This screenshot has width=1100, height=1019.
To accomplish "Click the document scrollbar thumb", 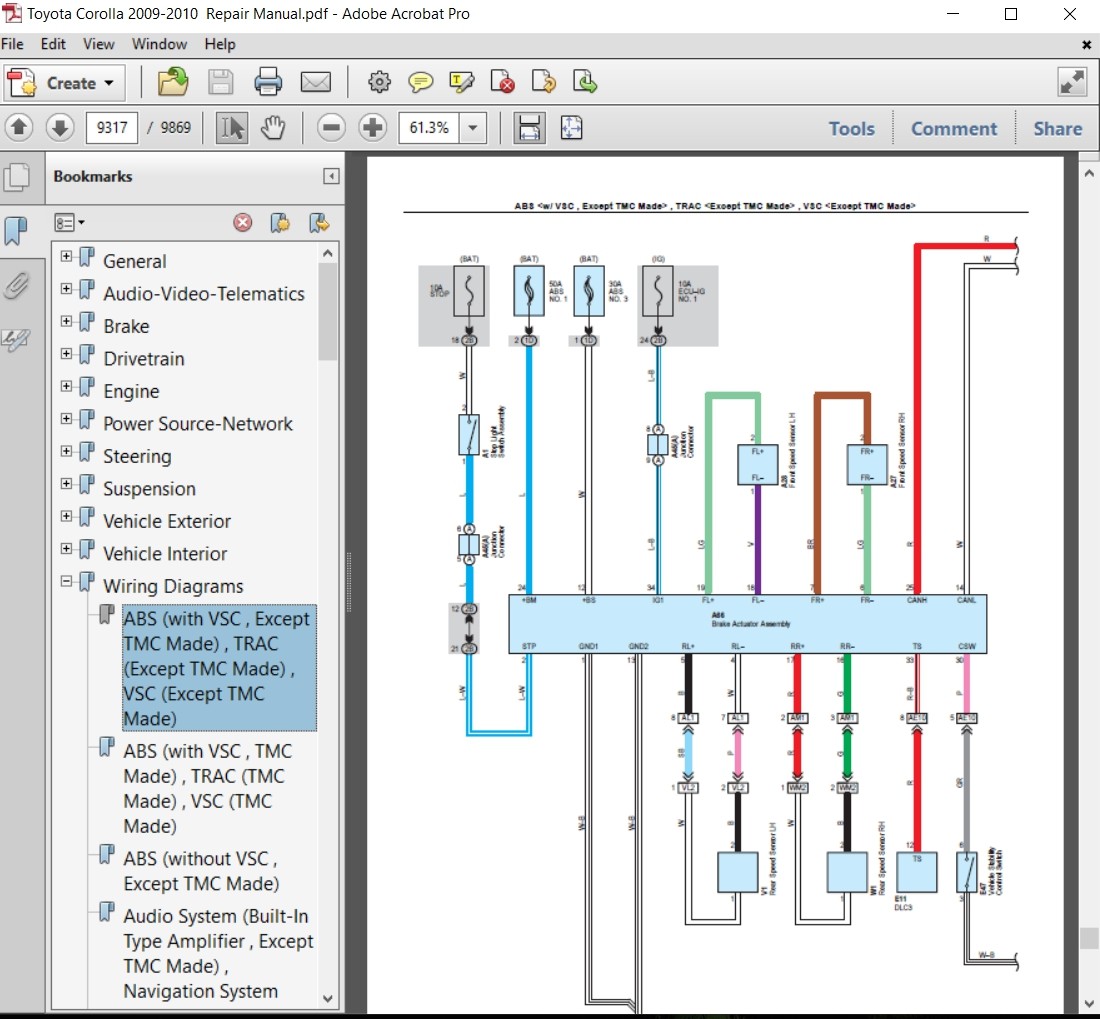I will [1089, 938].
